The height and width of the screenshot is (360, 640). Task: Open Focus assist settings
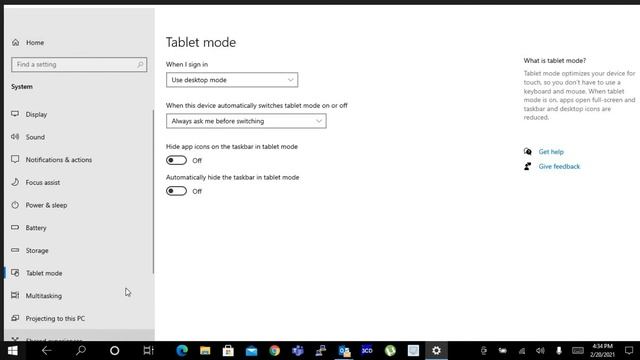(x=43, y=182)
